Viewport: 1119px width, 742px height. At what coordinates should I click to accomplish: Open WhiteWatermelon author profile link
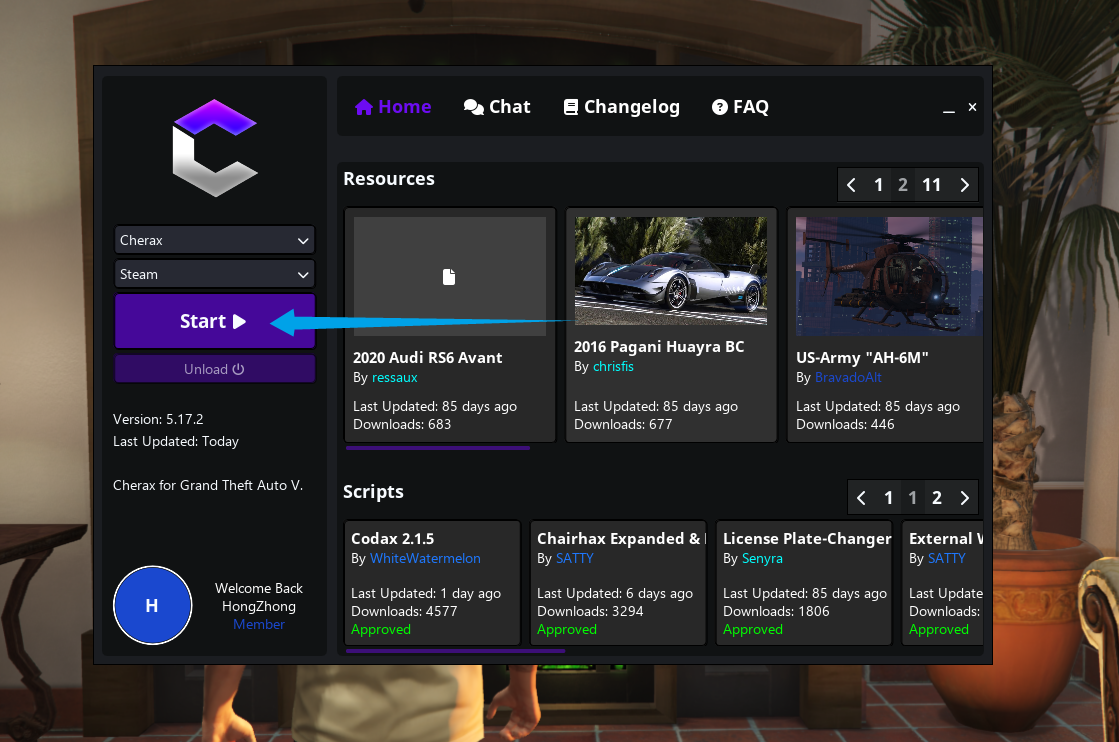click(x=425, y=558)
